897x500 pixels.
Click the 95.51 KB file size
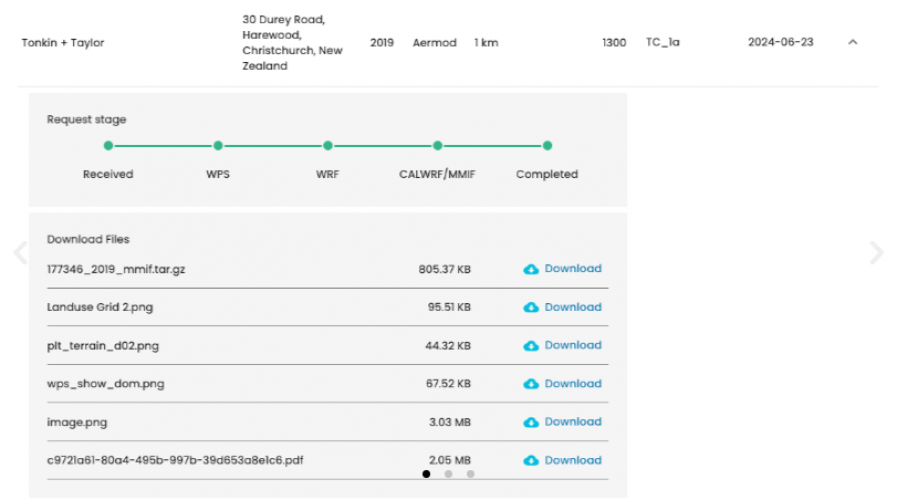point(449,307)
